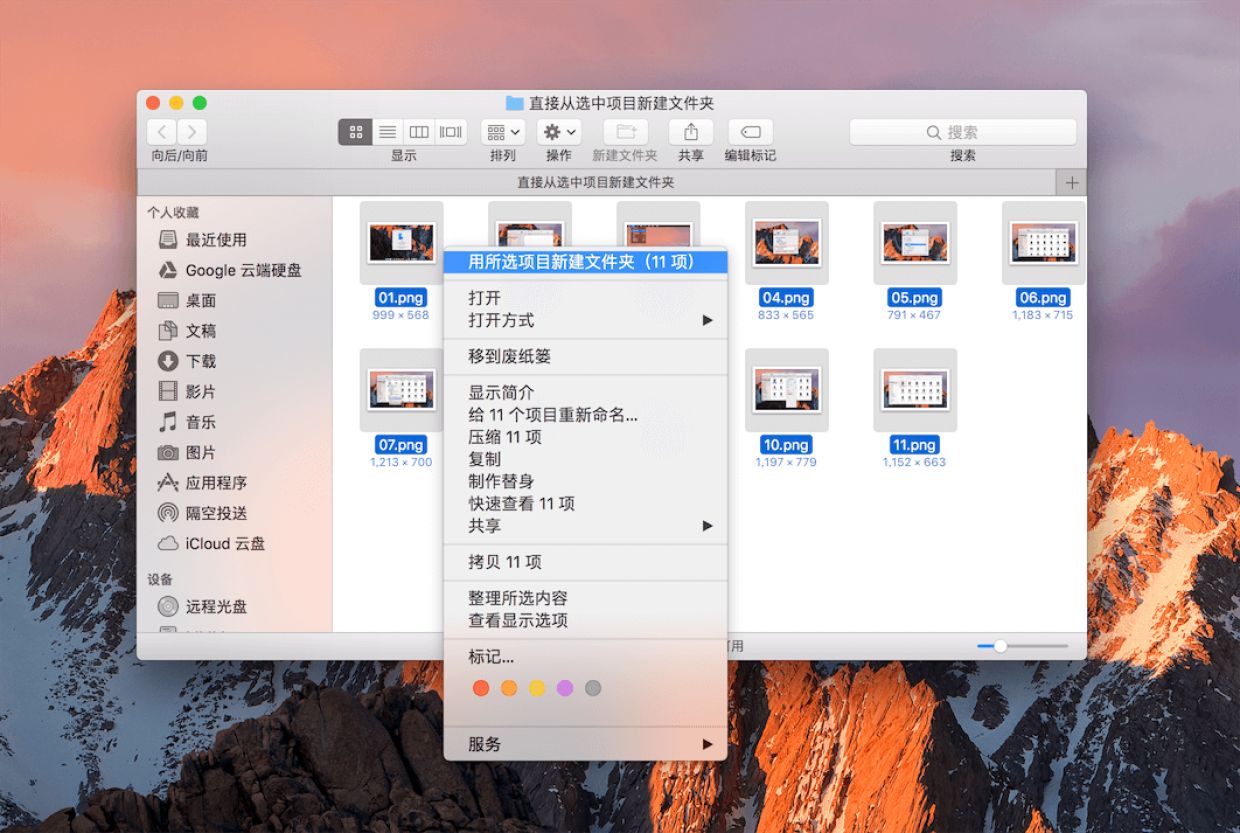Switch to Cover Flow view mode
The image size is (1240, 833).
click(451, 132)
